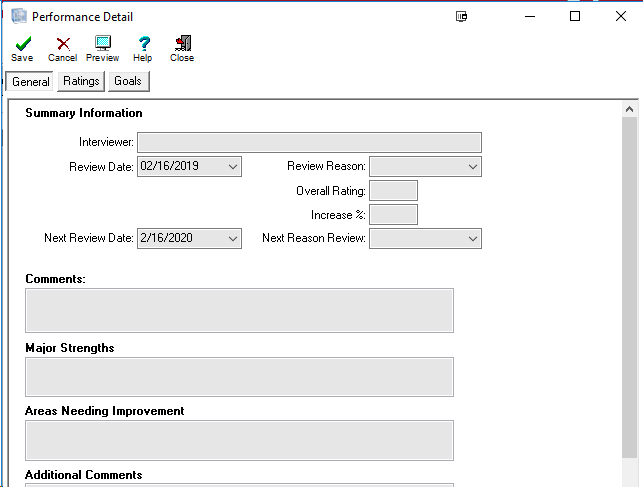Viewport: 643px width, 487px height.
Task: Click the vertical scrollbar up arrow
Action: (x=629, y=109)
